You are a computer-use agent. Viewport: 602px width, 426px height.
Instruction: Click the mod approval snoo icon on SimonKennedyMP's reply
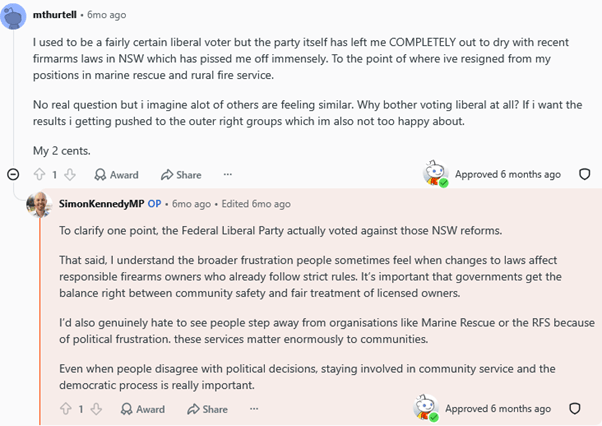click(426, 408)
